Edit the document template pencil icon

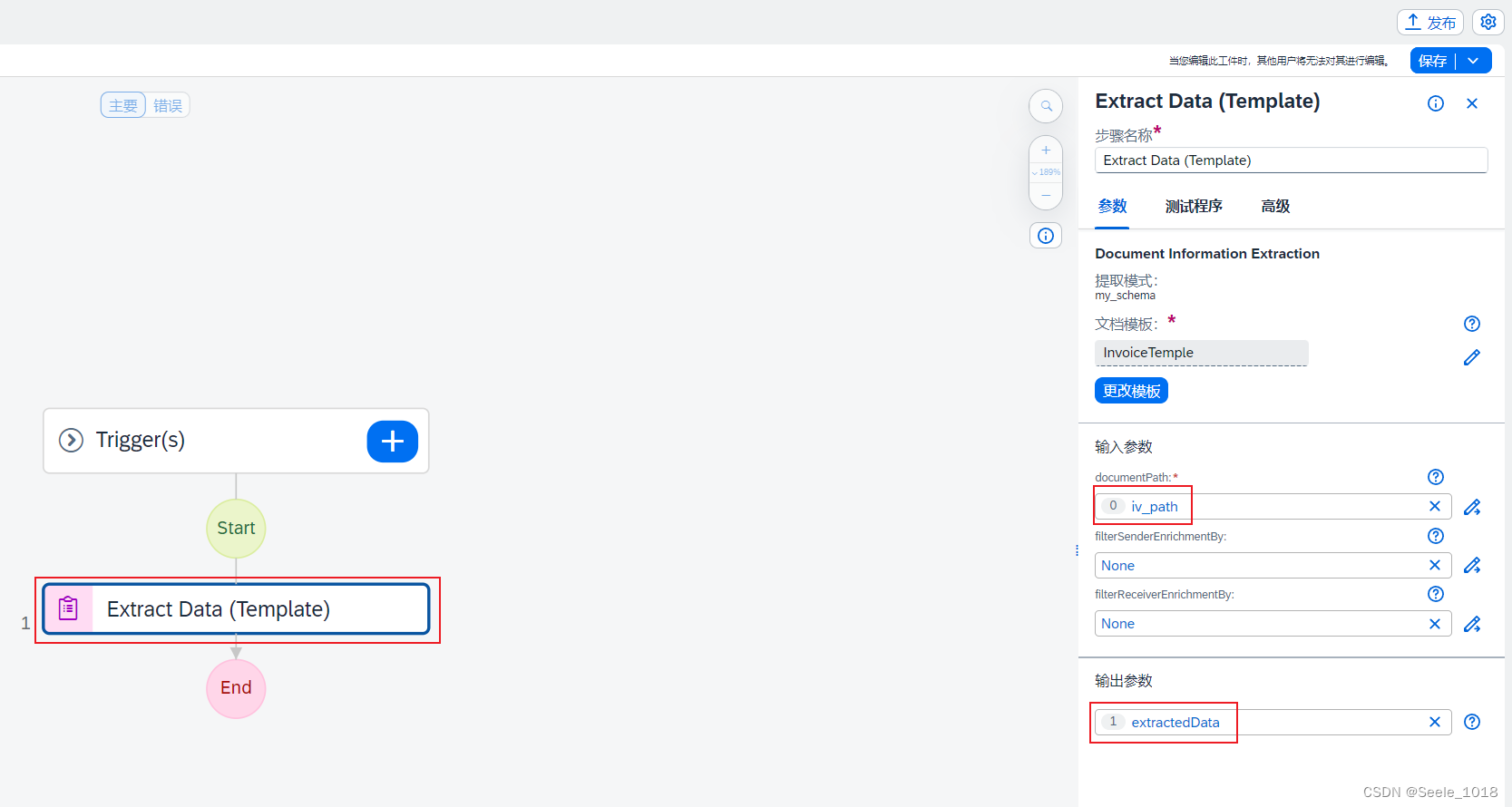(x=1472, y=357)
